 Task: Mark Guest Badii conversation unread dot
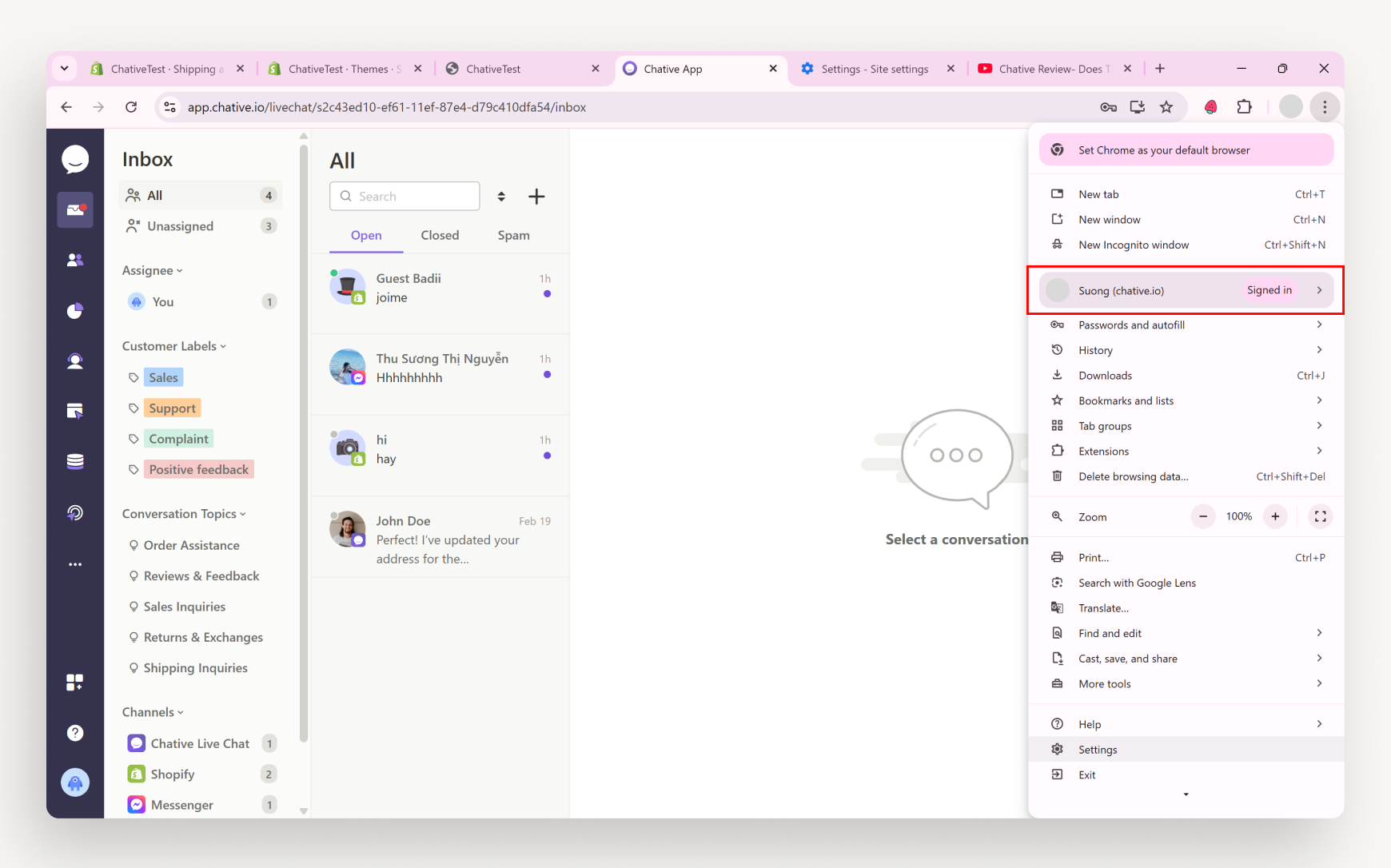[x=547, y=294]
